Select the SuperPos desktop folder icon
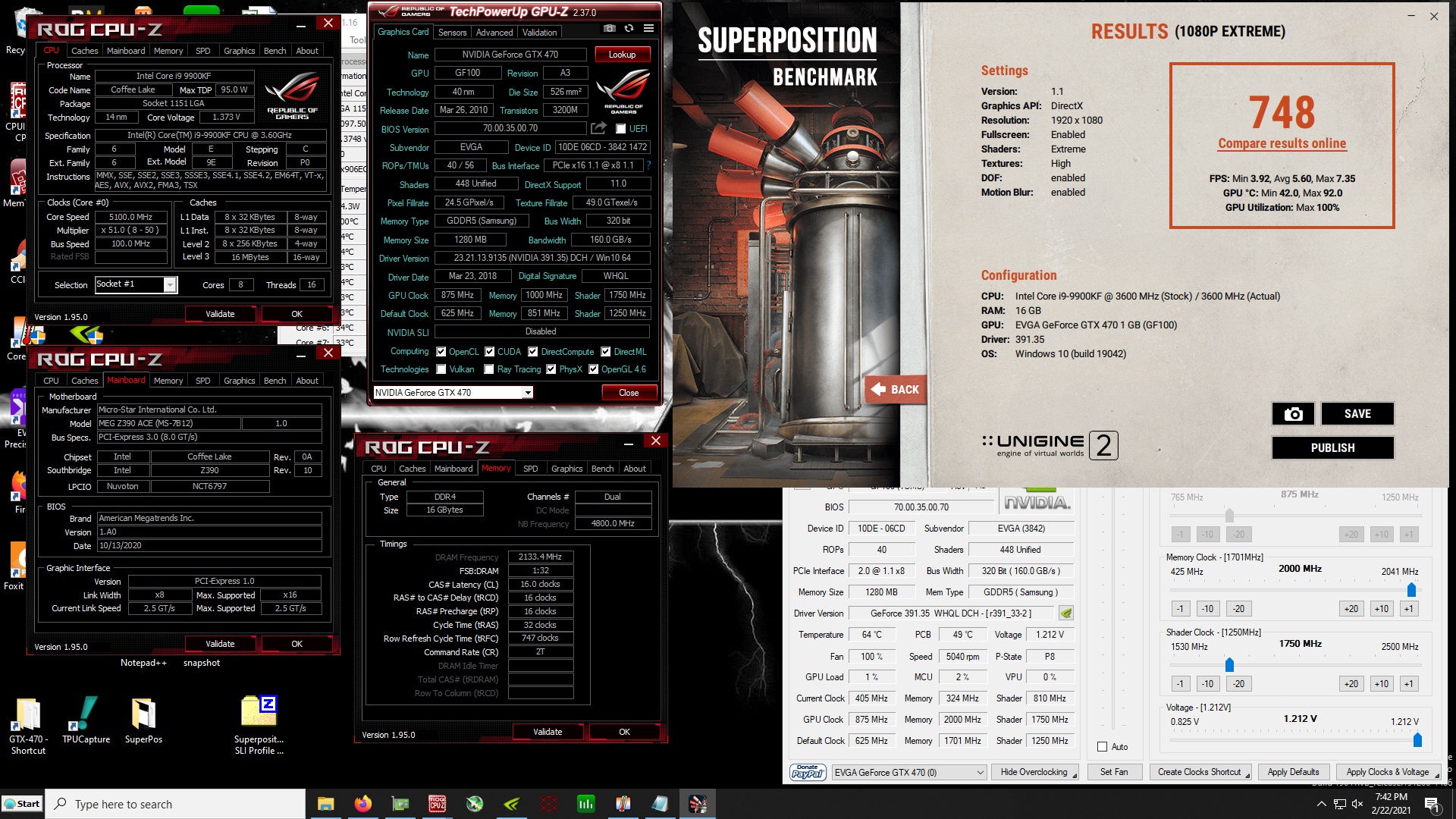This screenshot has height=819, width=1456. (x=143, y=720)
